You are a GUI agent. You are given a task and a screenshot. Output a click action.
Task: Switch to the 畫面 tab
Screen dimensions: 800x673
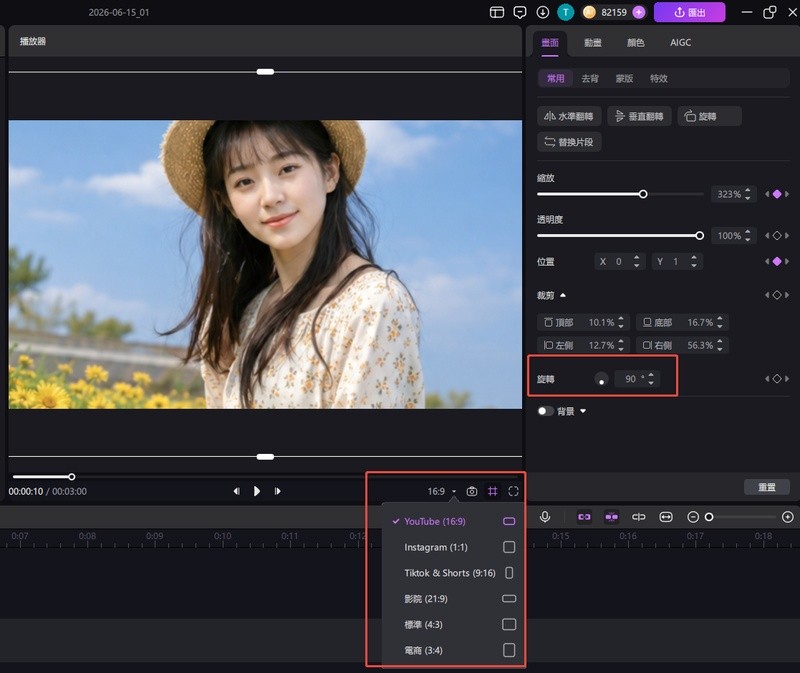click(549, 42)
